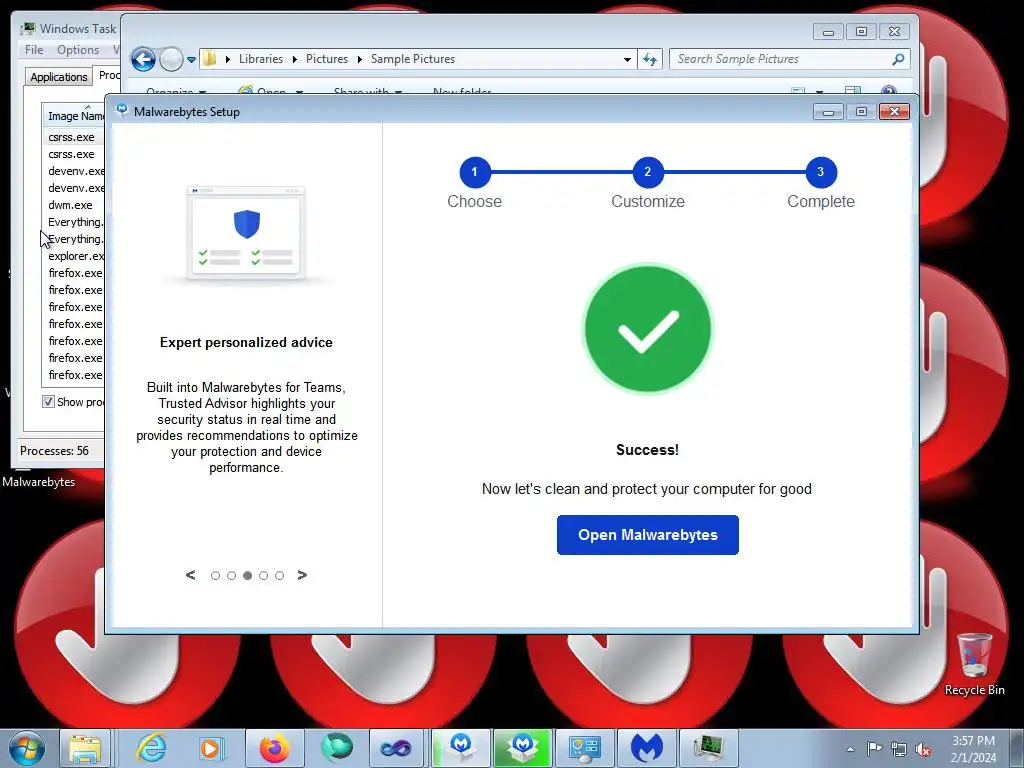Image resolution: width=1024 pixels, height=768 pixels.
Task: Open the Windows Start menu
Action: pos(26,748)
